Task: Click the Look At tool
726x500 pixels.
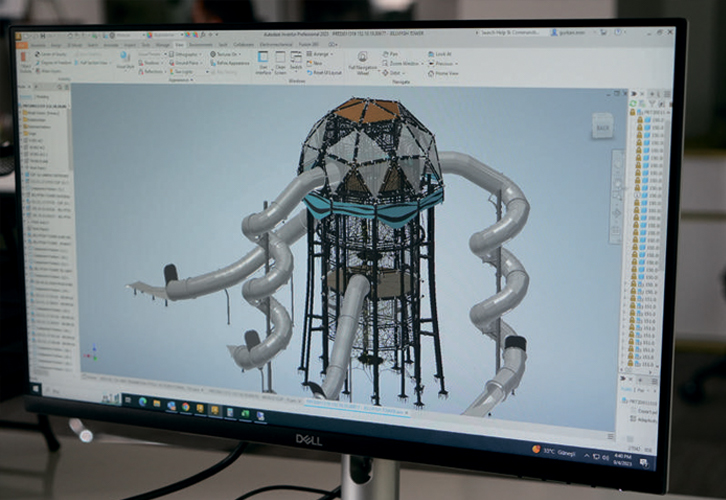Action: pos(440,54)
